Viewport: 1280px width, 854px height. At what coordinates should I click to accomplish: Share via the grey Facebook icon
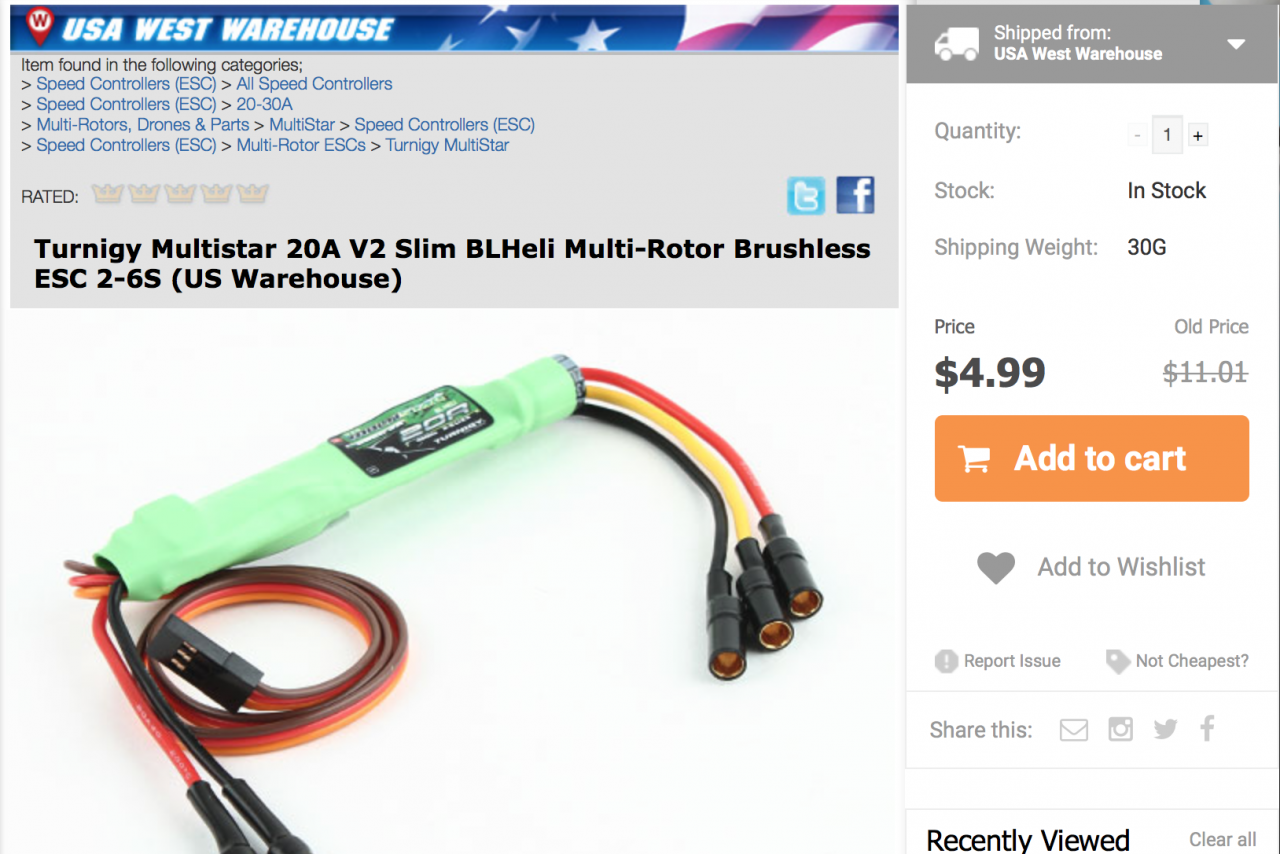click(x=1207, y=728)
